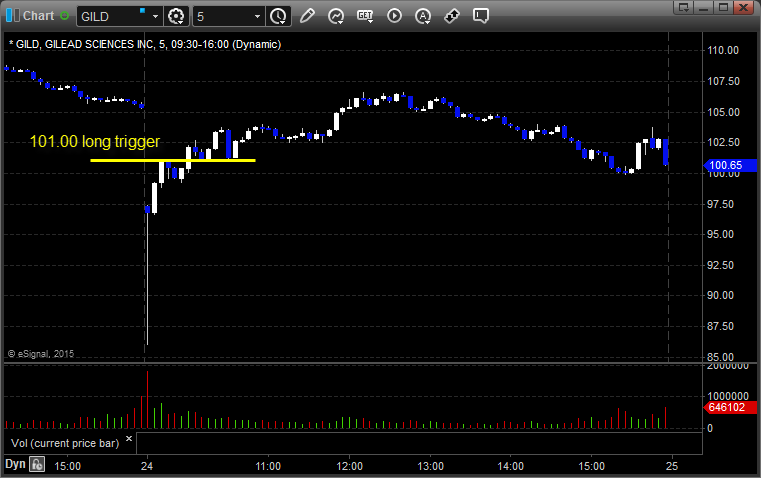Image resolution: width=761 pixels, height=478 pixels.
Task: Click the speech bubble comment icon
Action: [481, 16]
